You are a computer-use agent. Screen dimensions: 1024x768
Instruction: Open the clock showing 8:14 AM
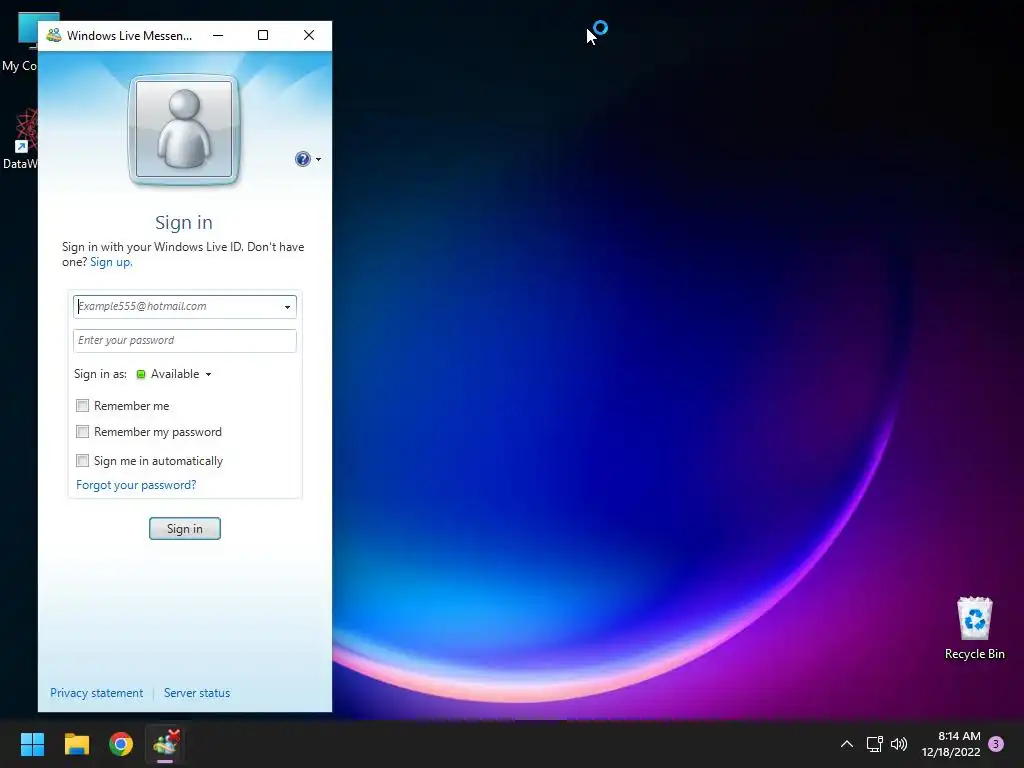951,744
